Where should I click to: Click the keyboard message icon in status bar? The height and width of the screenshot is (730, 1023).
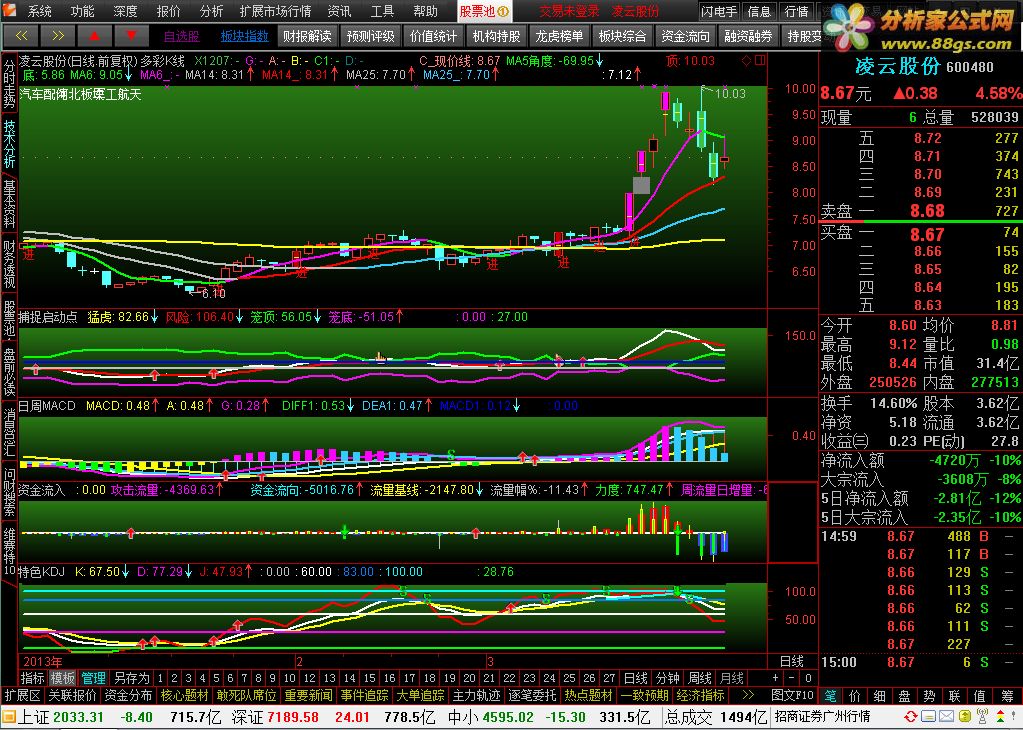click(928, 717)
